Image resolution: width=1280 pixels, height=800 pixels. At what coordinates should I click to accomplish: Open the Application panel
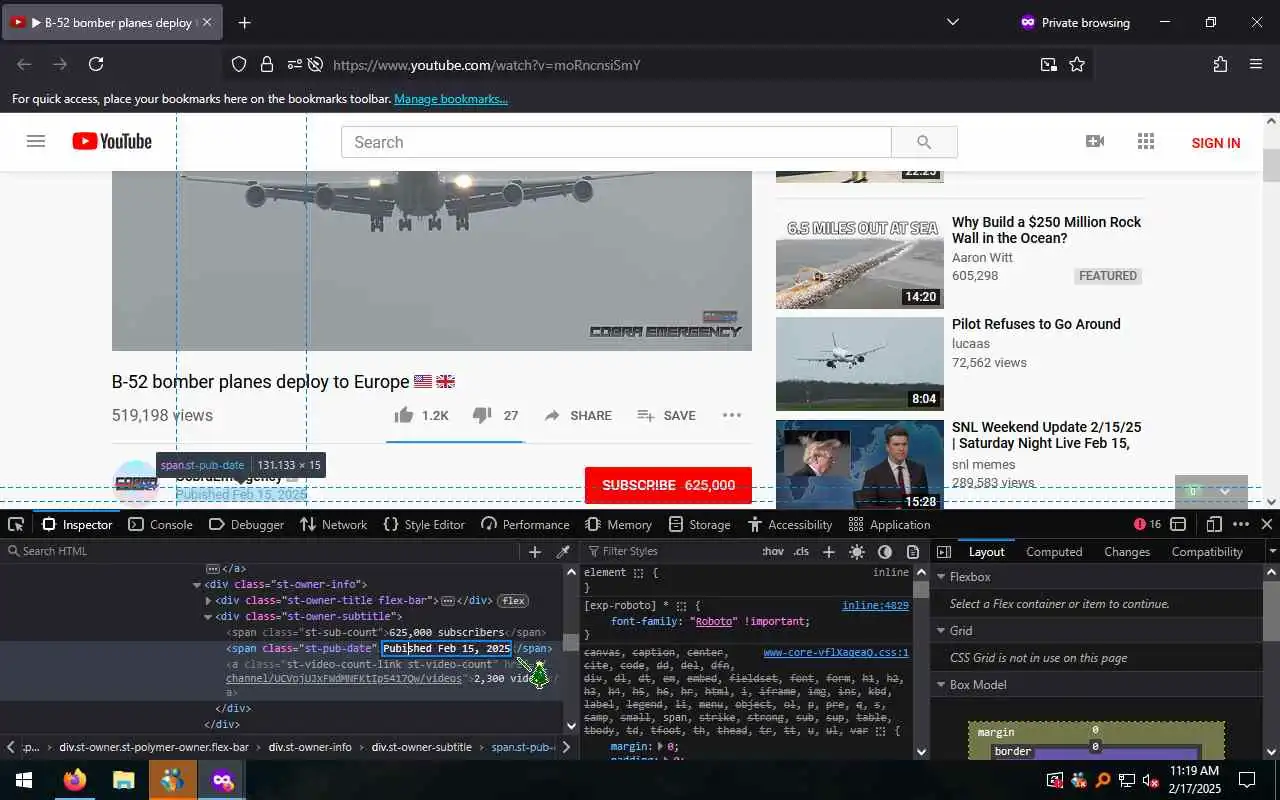(x=889, y=524)
